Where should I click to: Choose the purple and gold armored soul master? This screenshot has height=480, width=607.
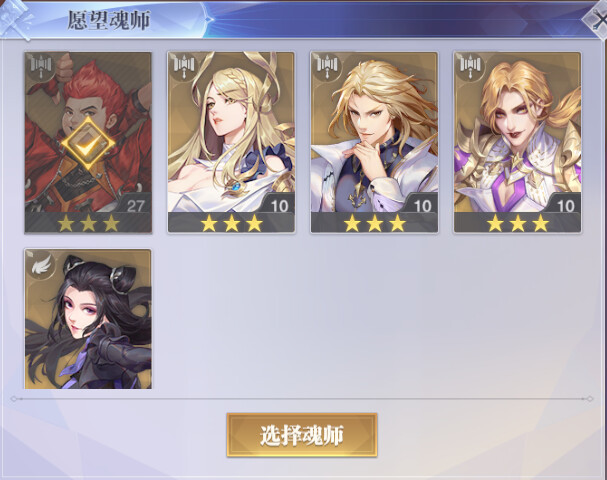coord(518,142)
